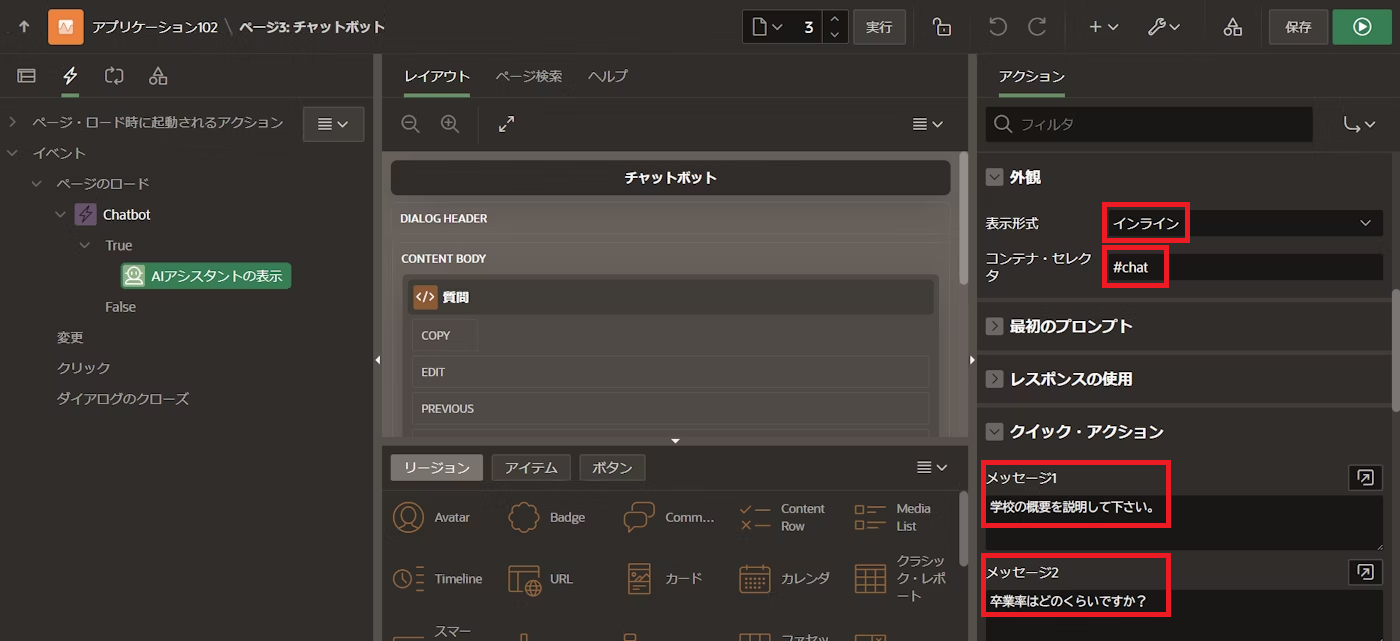Collapse the Chatbot dynamic action node
Screen dimensions: 1400x641
click(x=61, y=214)
